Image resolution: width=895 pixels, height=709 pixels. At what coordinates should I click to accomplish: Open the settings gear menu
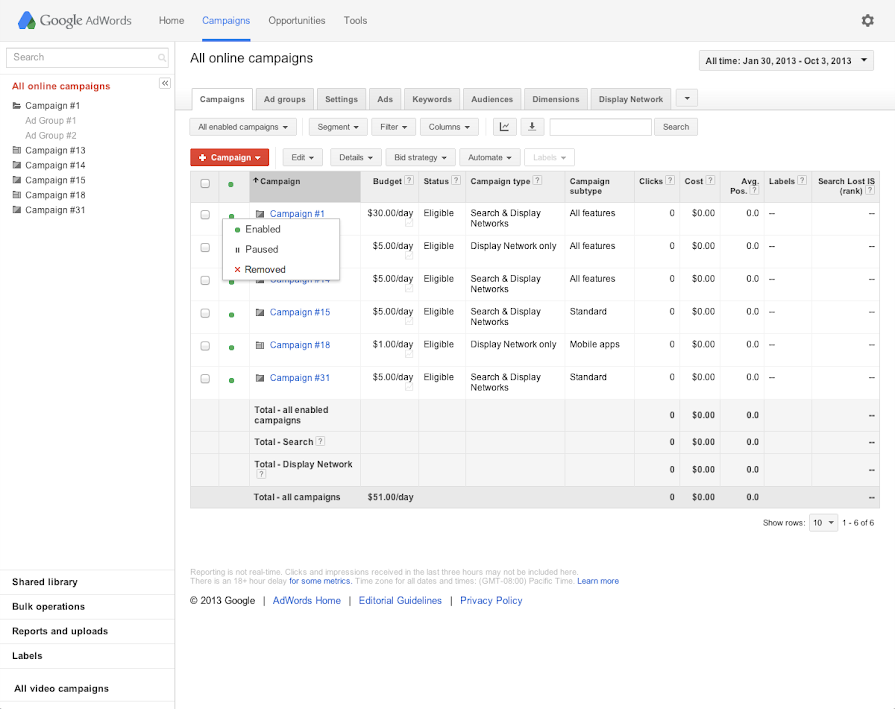[867, 21]
